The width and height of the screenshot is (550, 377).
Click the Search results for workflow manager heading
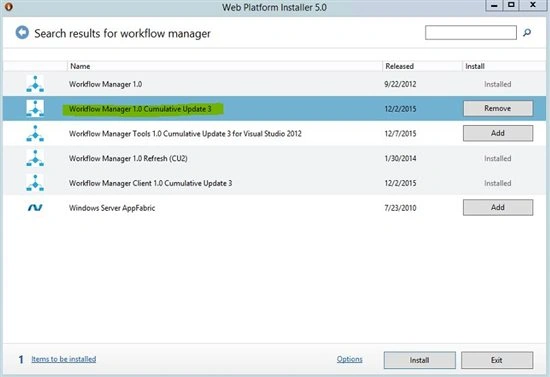(122, 34)
